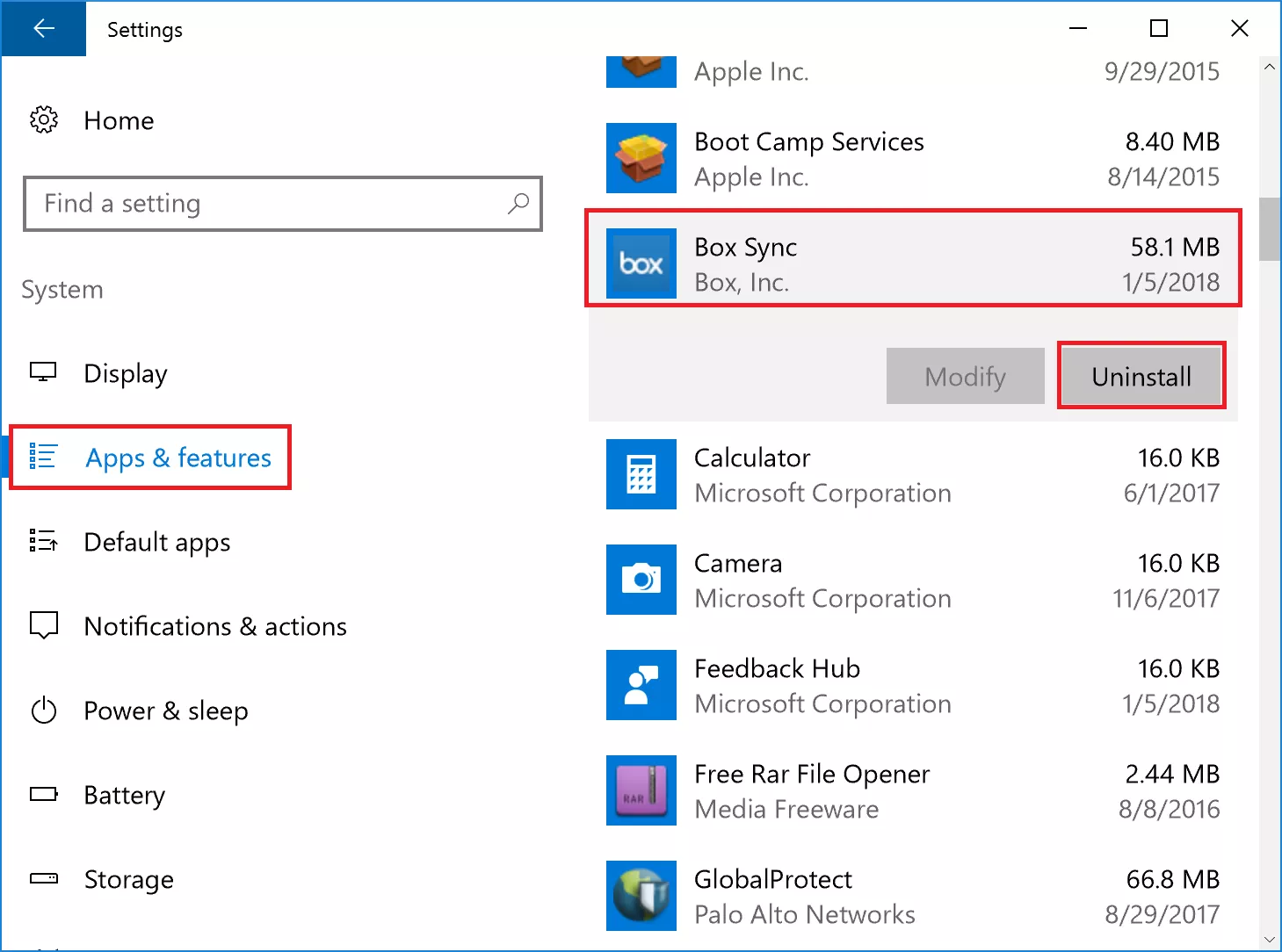The width and height of the screenshot is (1282, 952).
Task: Focus the Find a setting search box
Action: 283,204
